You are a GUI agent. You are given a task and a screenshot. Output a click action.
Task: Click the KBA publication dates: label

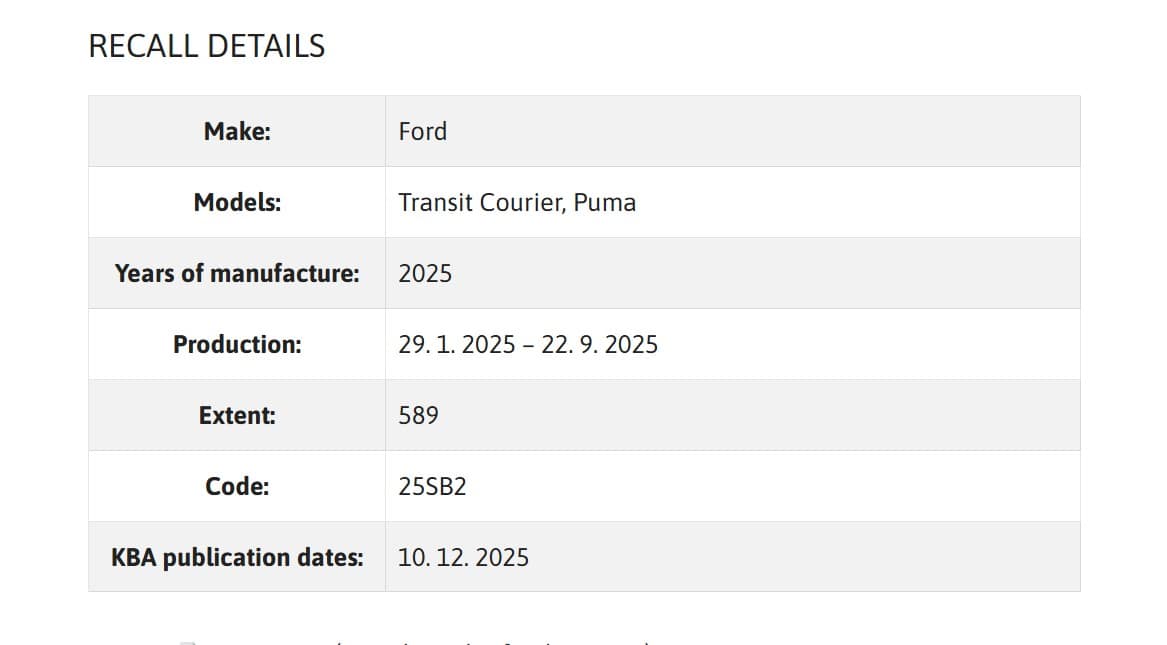point(237,557)
